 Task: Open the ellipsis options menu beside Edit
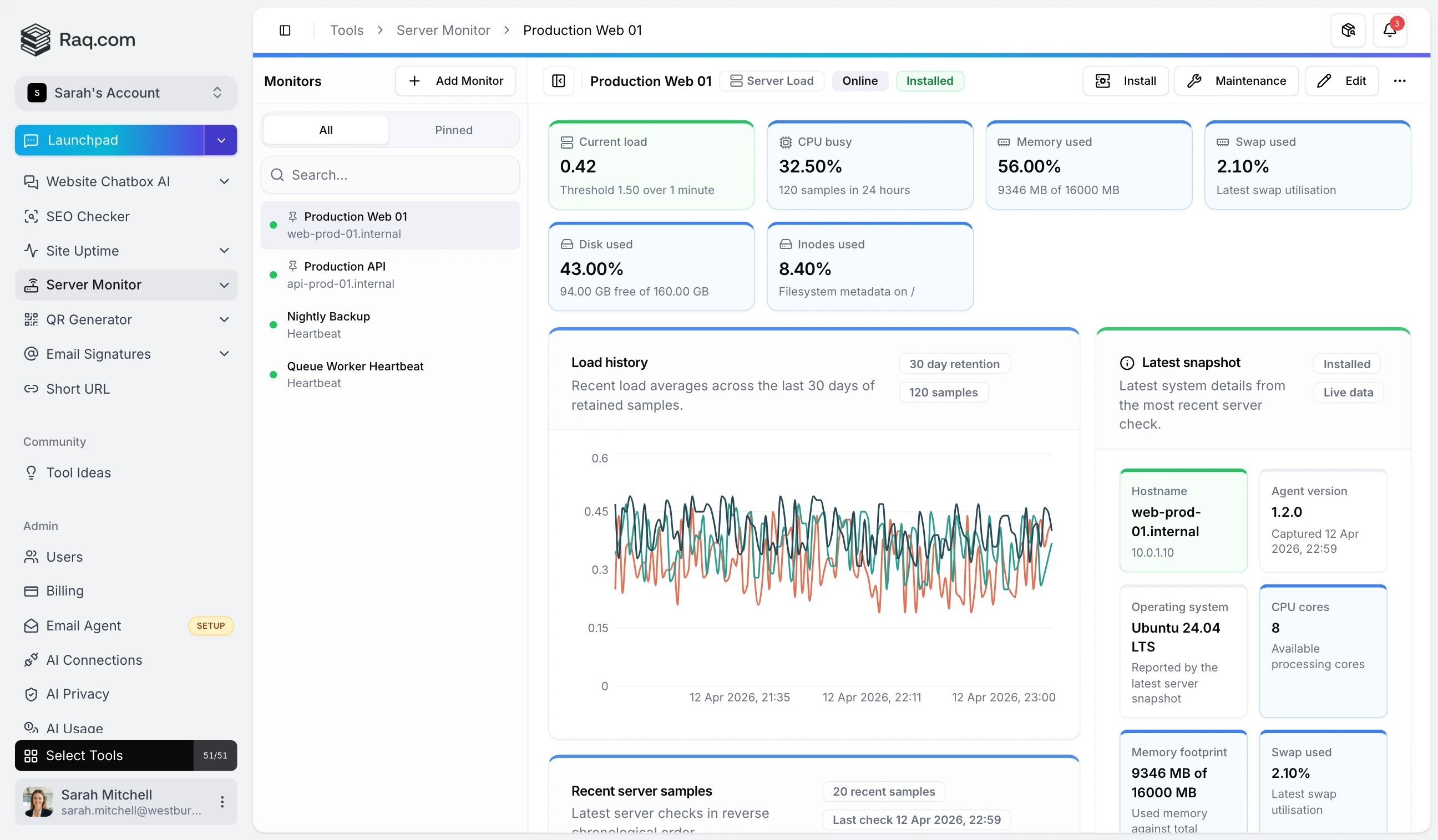[1401, 81]
